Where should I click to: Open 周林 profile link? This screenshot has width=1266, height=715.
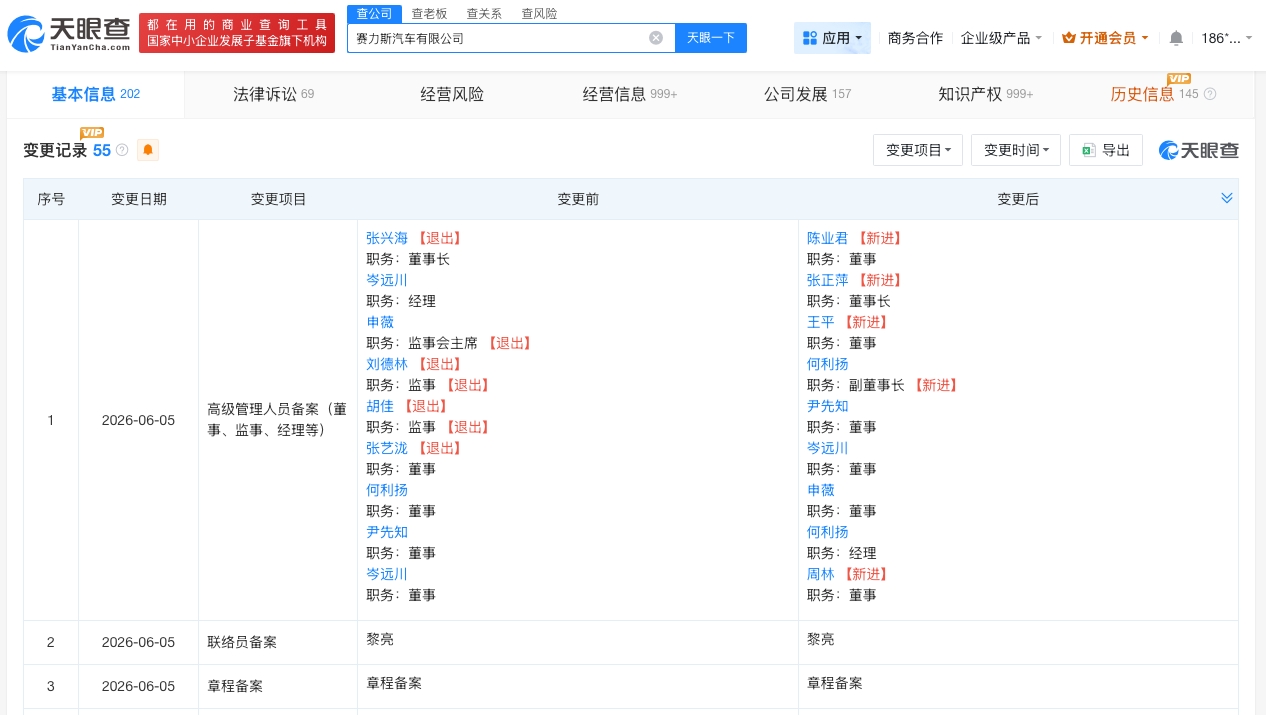821,574
